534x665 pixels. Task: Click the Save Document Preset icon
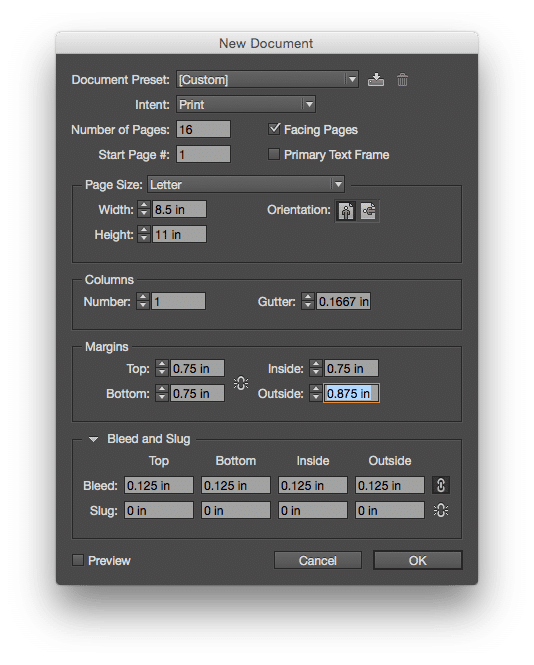[376, 80]
